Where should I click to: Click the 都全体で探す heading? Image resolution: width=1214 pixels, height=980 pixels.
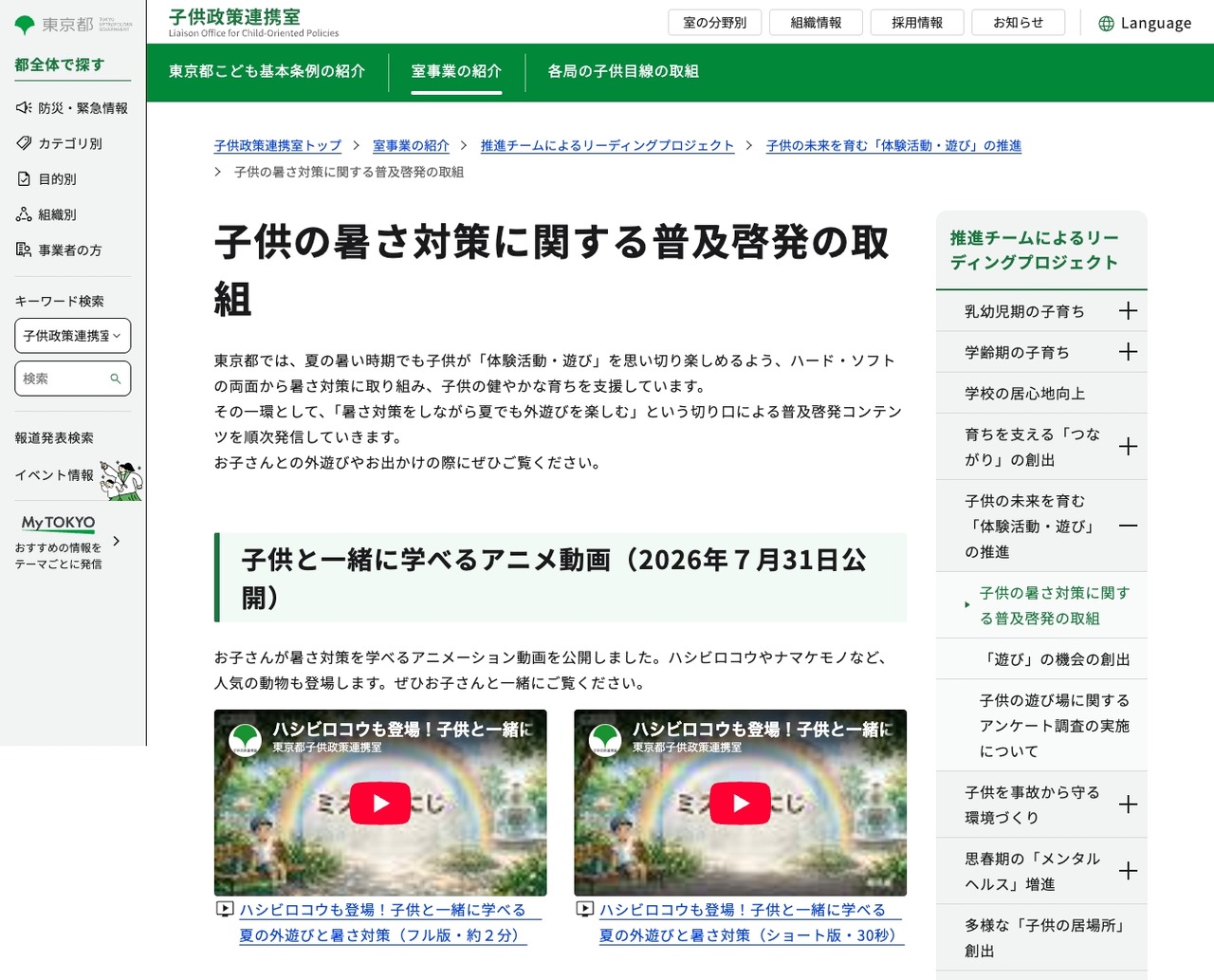pyautogui.click(x=60, y=65)
